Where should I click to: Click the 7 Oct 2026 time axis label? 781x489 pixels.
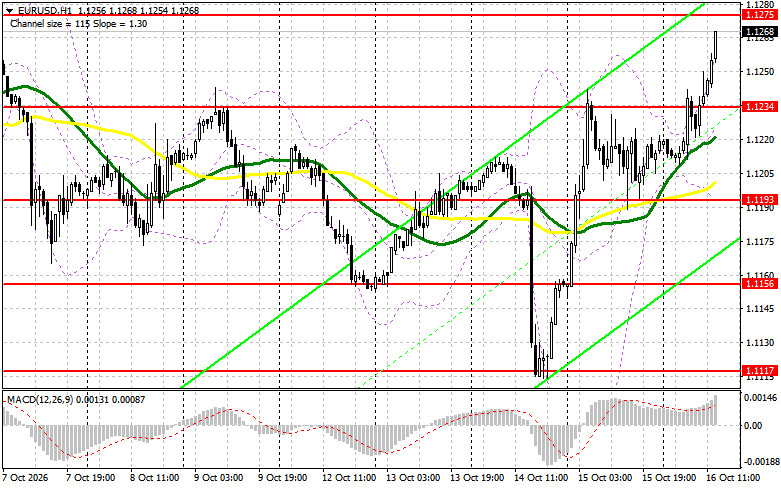[x=25, y=478]
